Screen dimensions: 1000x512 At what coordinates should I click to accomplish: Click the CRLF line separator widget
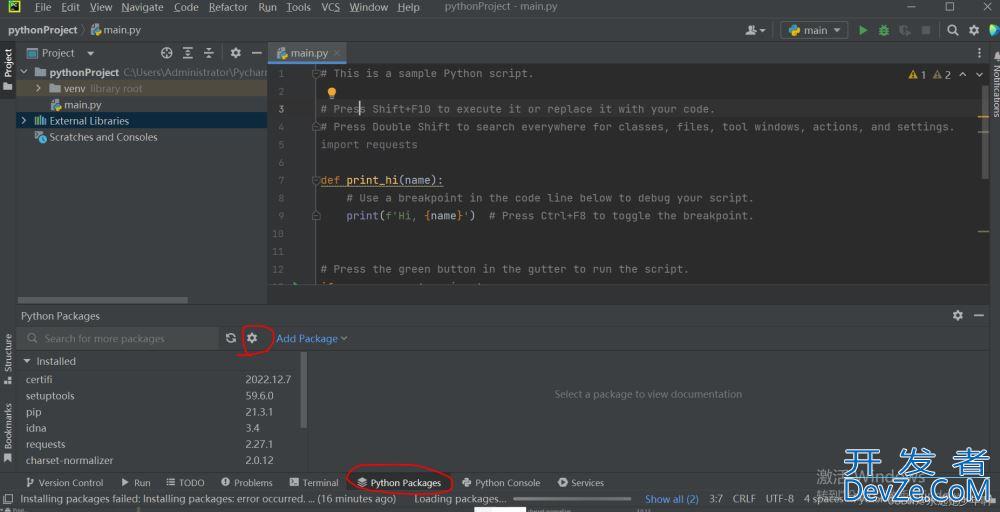coord(744,499)
